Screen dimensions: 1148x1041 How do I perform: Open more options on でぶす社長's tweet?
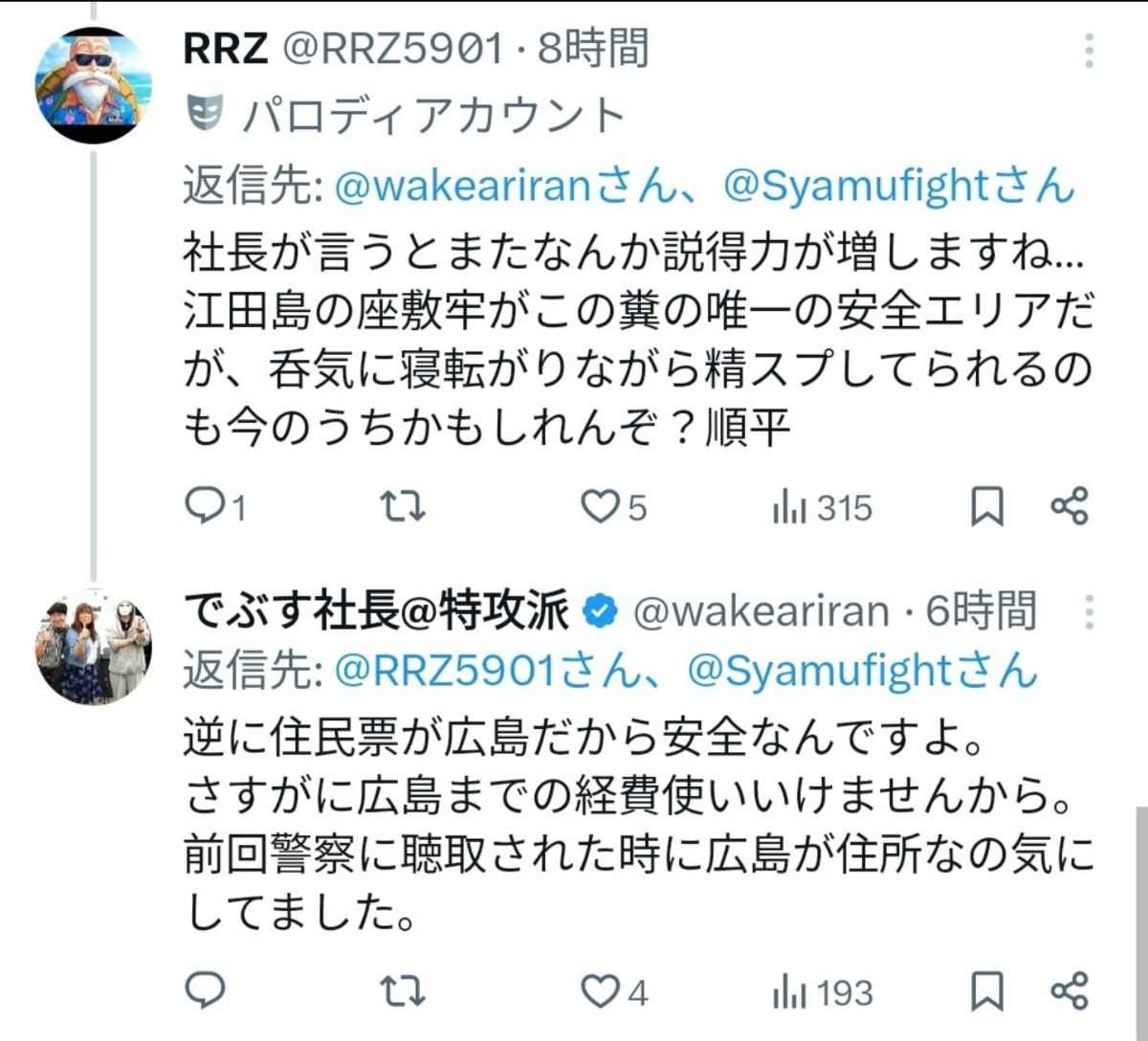(1090, 612)
